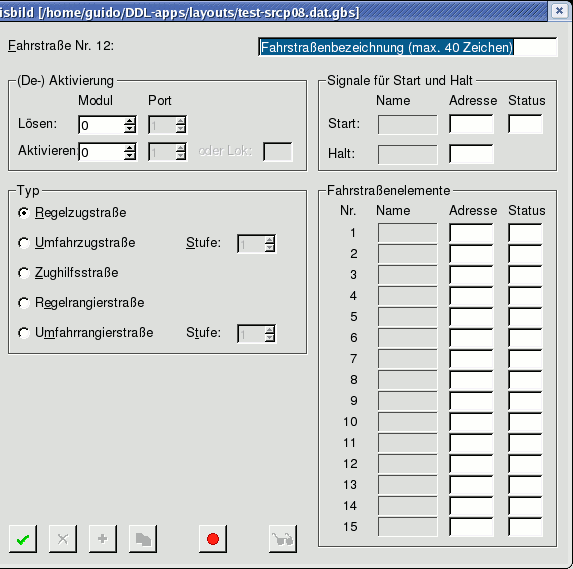Click the plus add icon button
573x569 pixels.
pos(103,539)
